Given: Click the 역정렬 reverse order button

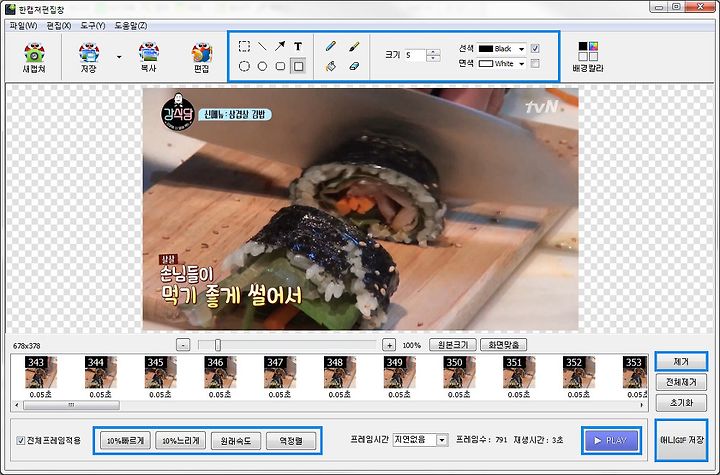Looking at the screenshot, I should pyautogui.click(x=291, y=441).
